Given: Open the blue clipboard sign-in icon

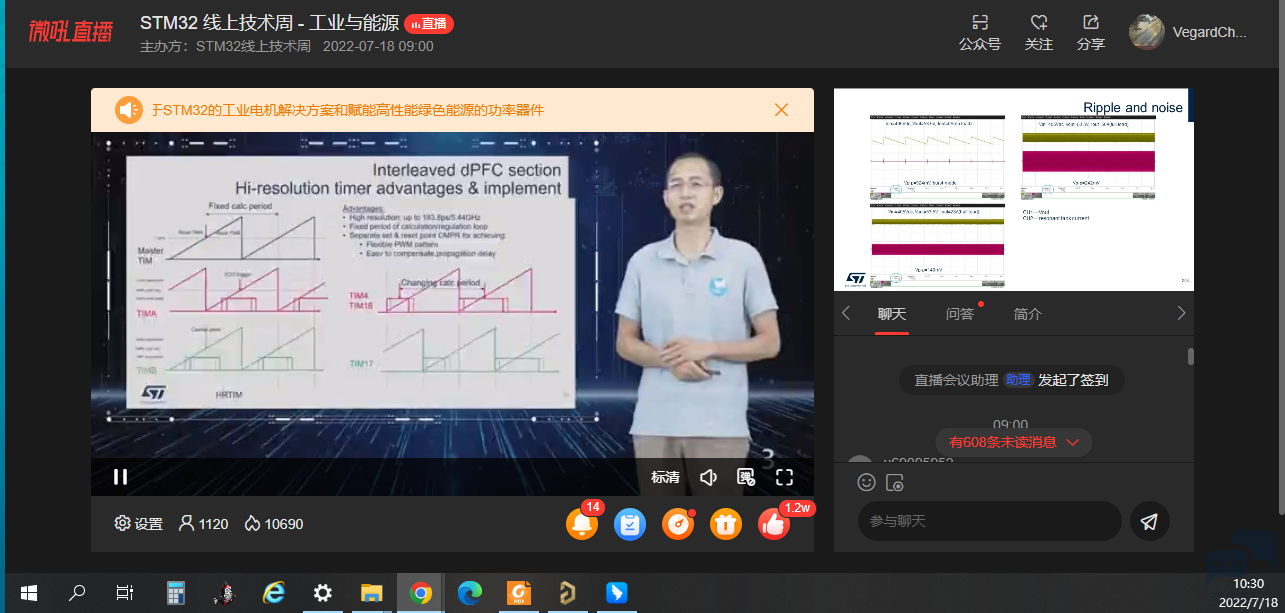Looking at the screenshot, I should tap(630, 524).
